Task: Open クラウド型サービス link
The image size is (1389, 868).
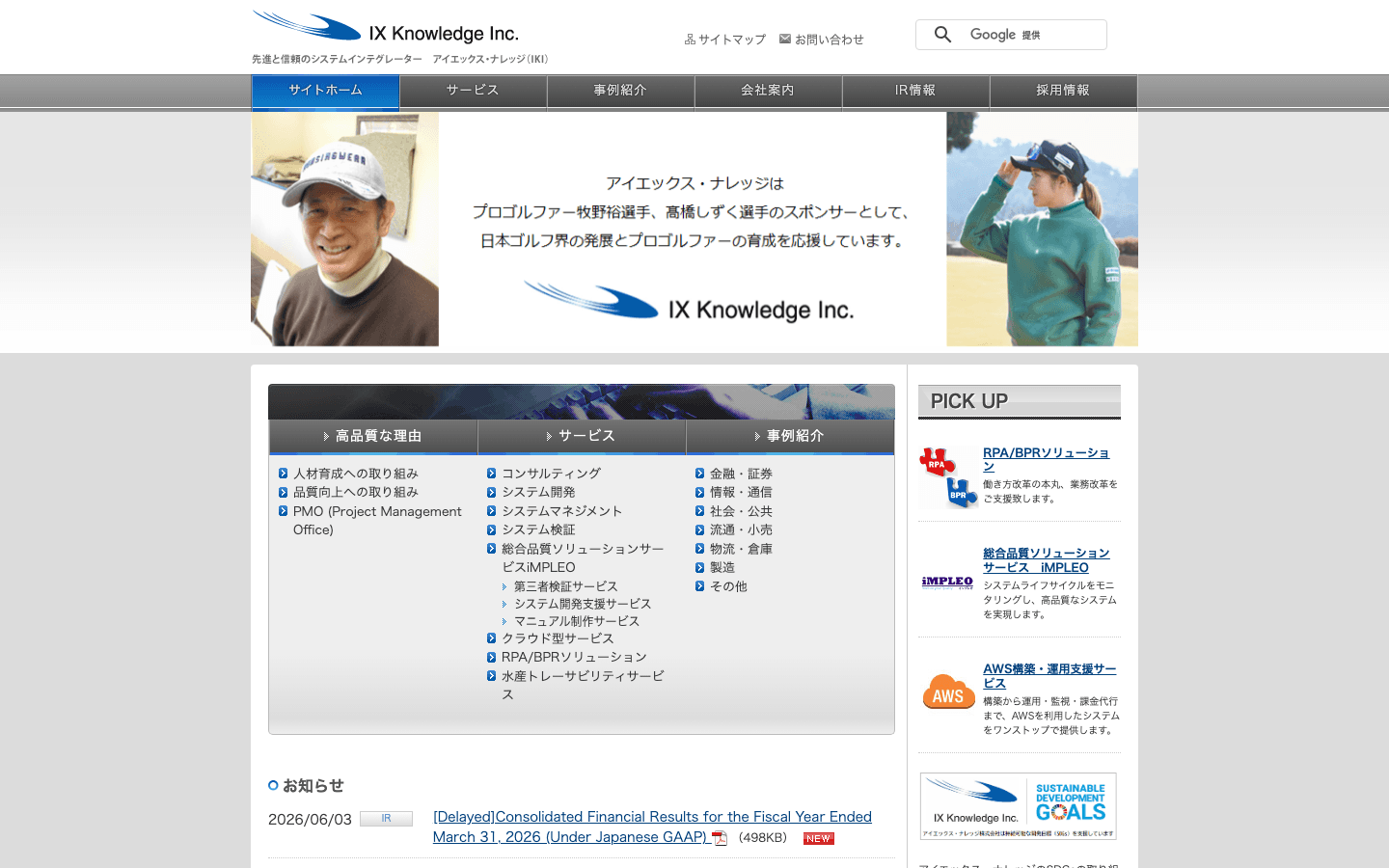Action: tap(558, 638)
